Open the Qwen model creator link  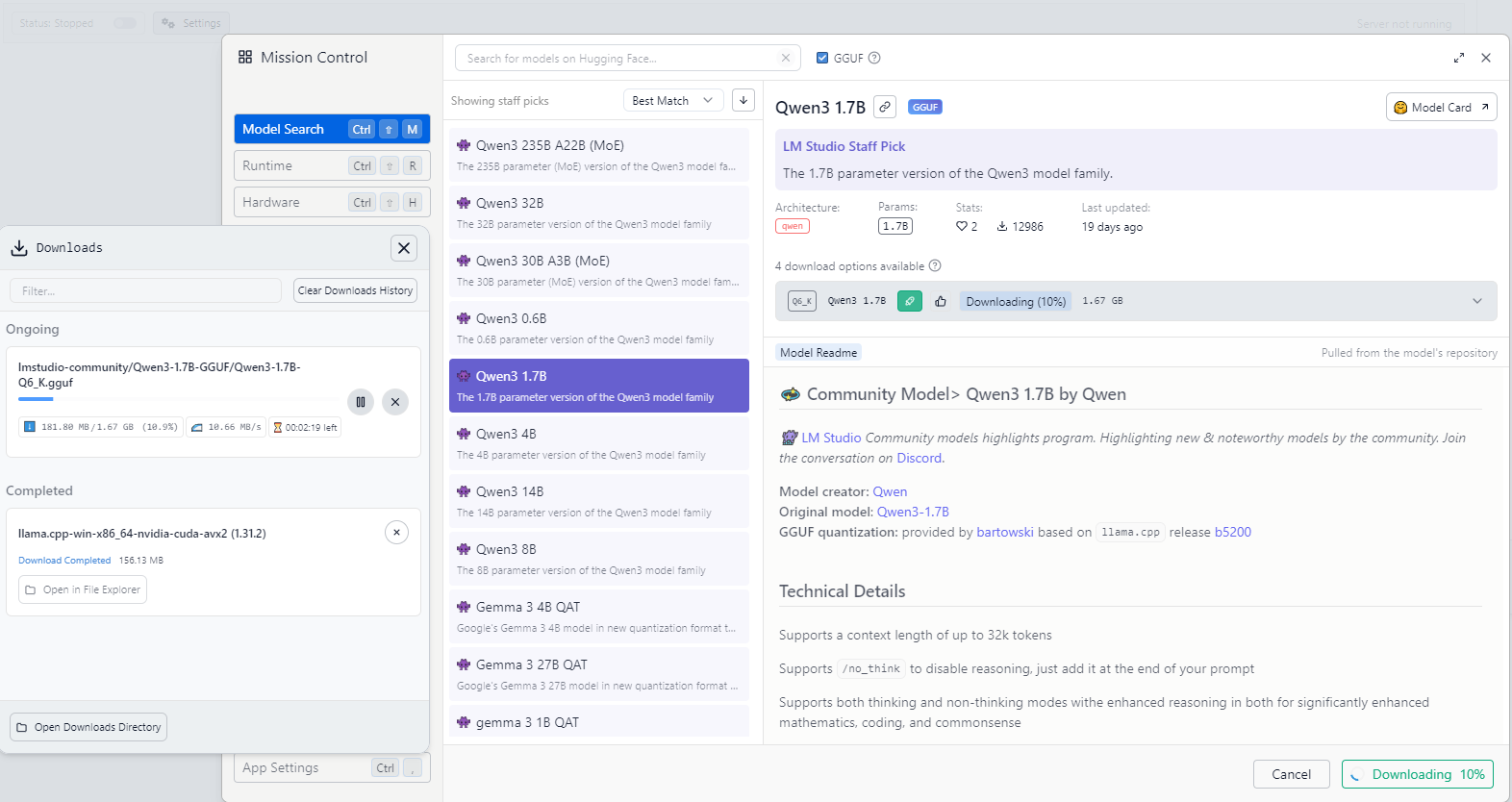tap(890, 491)
